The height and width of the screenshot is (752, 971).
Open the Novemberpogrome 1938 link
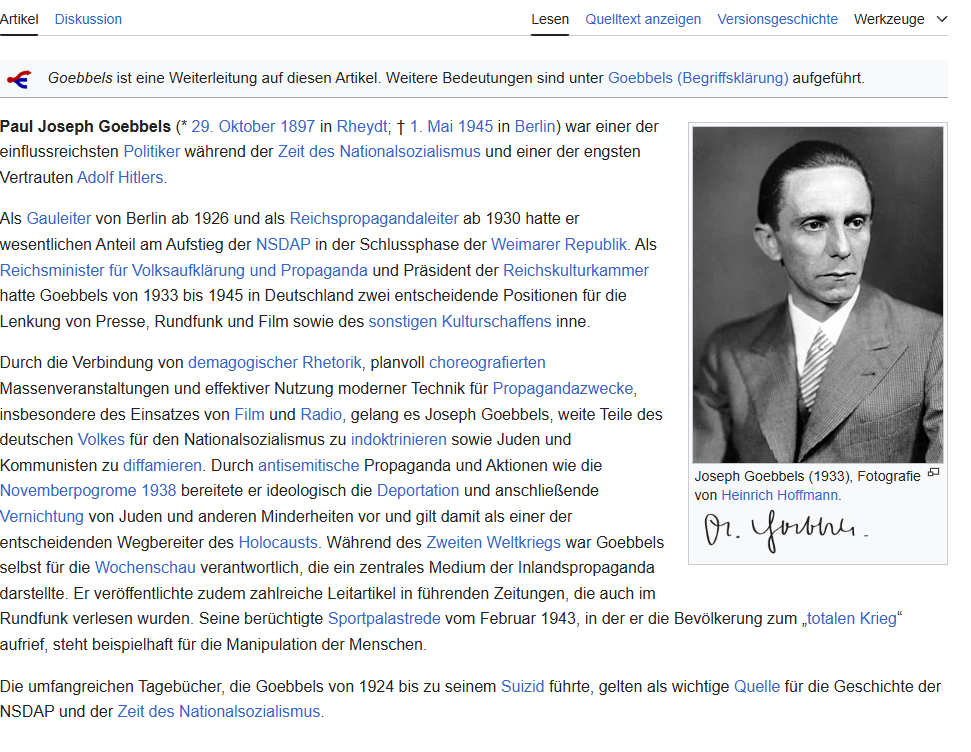tap(88, 490)
